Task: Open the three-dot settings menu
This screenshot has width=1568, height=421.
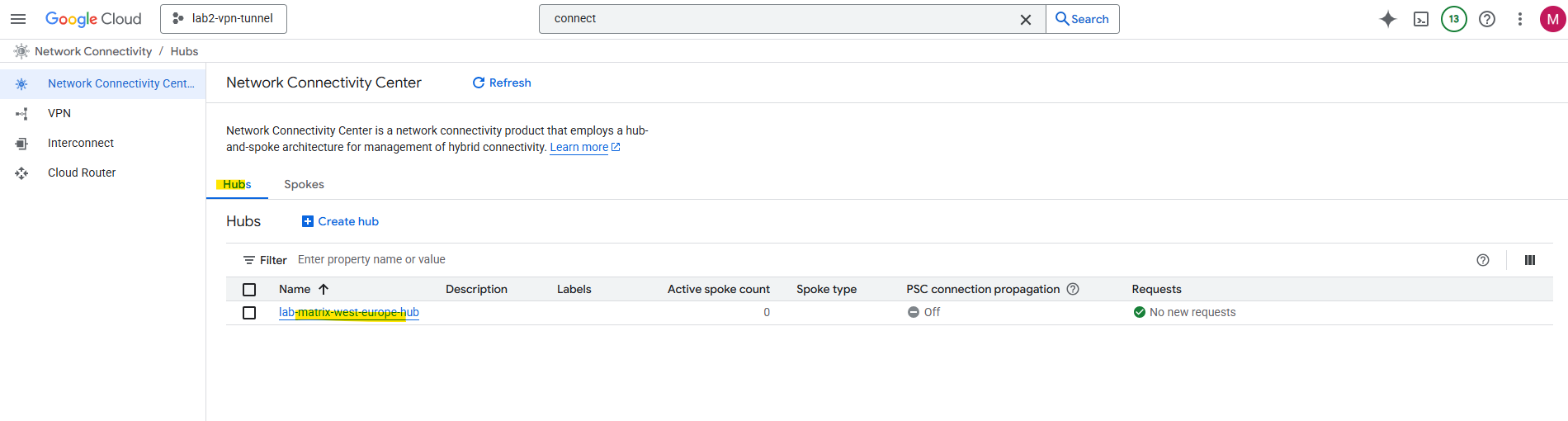Action: [1519, 19]
